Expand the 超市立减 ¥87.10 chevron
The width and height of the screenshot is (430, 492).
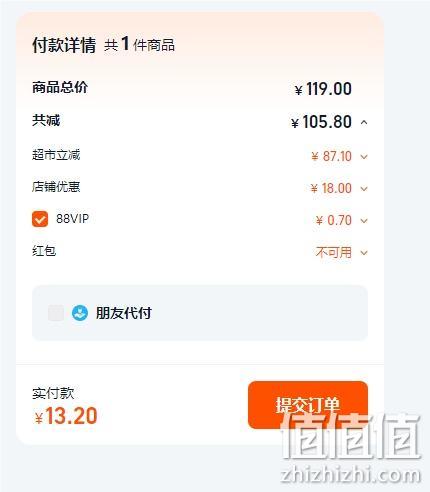(x=364, y=157)
